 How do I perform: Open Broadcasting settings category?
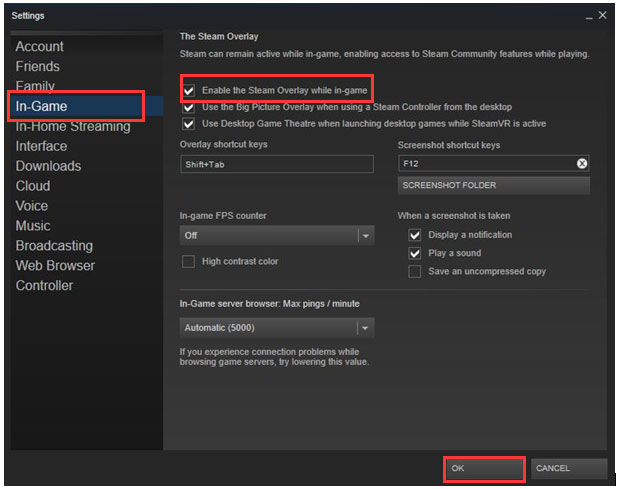(x=54, y=246)
